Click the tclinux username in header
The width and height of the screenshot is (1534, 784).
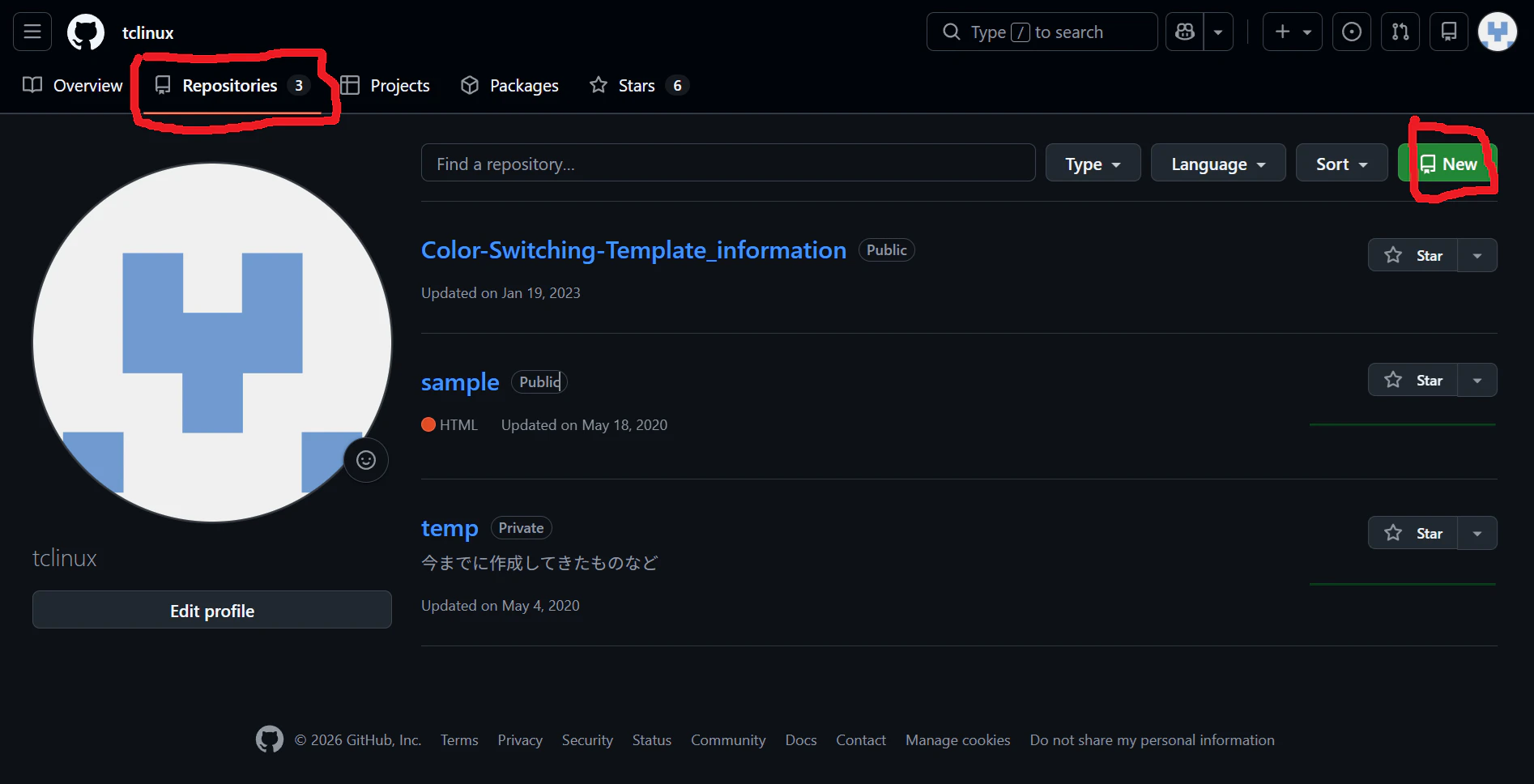pos(148,32)
